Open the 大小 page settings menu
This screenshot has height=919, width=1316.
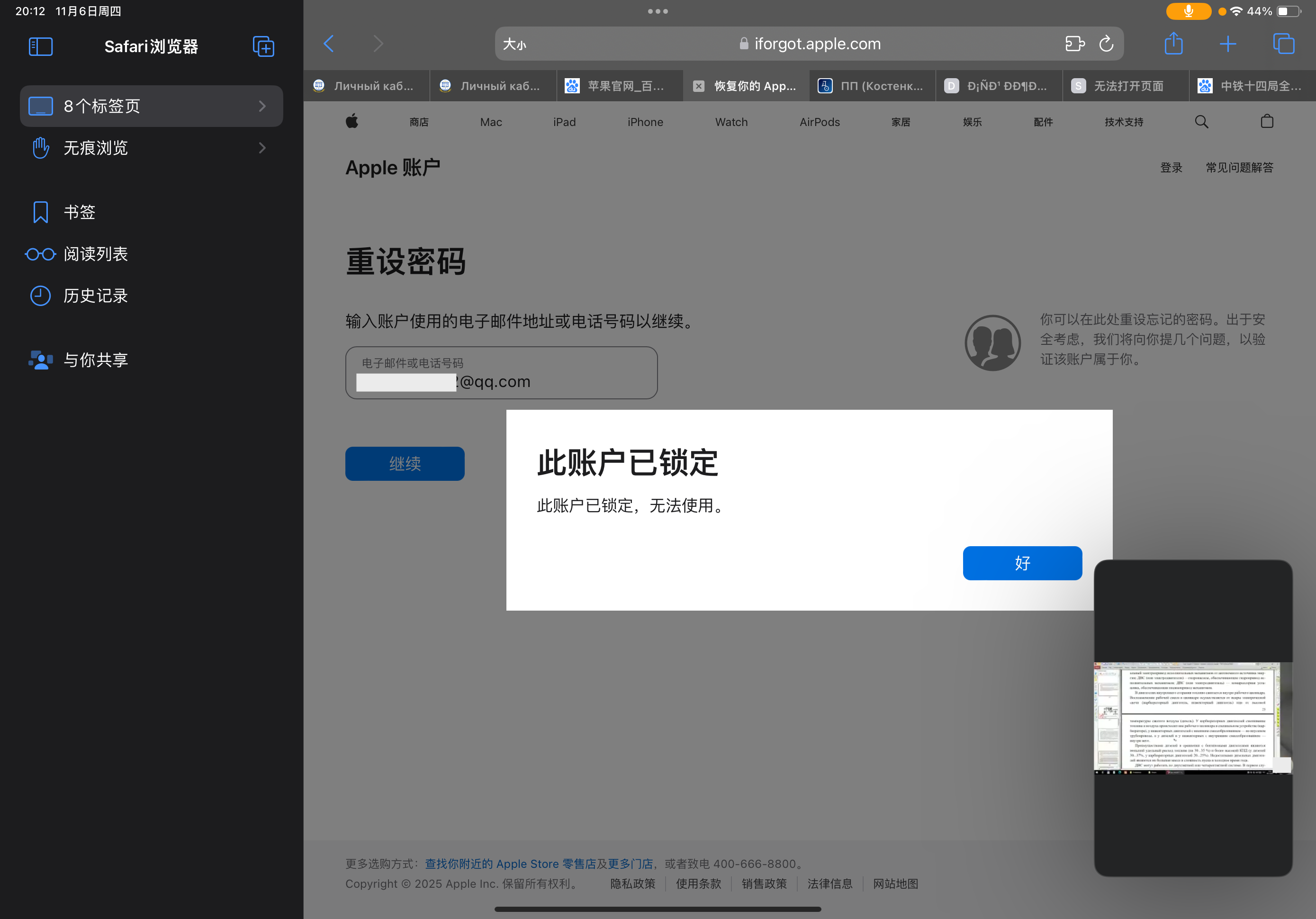pyautogui.click(x=514, y=44)
